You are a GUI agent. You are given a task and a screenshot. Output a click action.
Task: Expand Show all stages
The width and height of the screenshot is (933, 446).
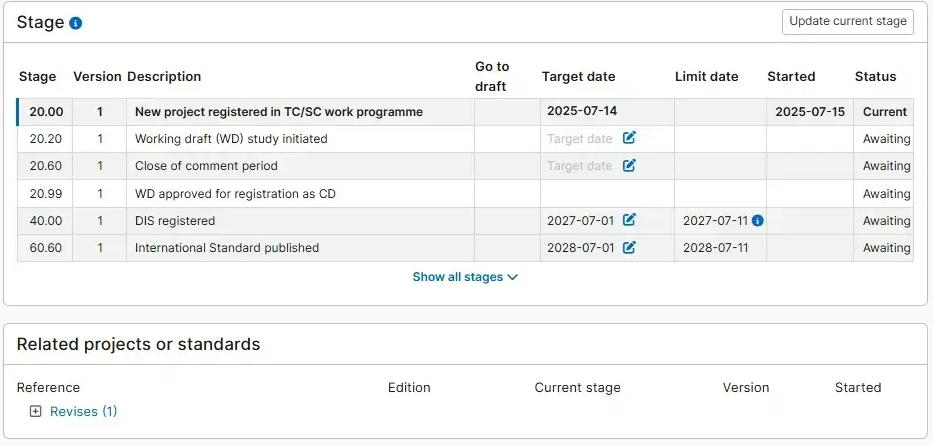465,277
